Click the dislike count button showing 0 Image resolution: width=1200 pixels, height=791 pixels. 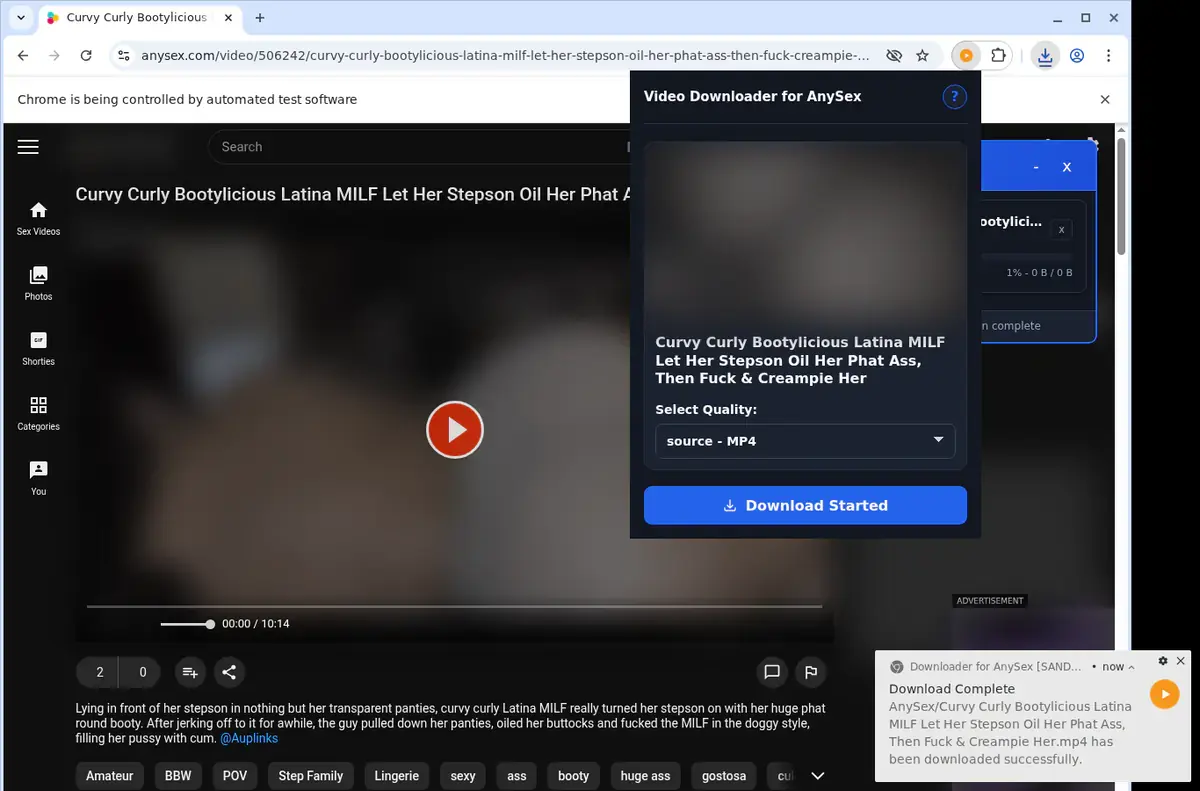pyautogui.click(x=142, y=672)
